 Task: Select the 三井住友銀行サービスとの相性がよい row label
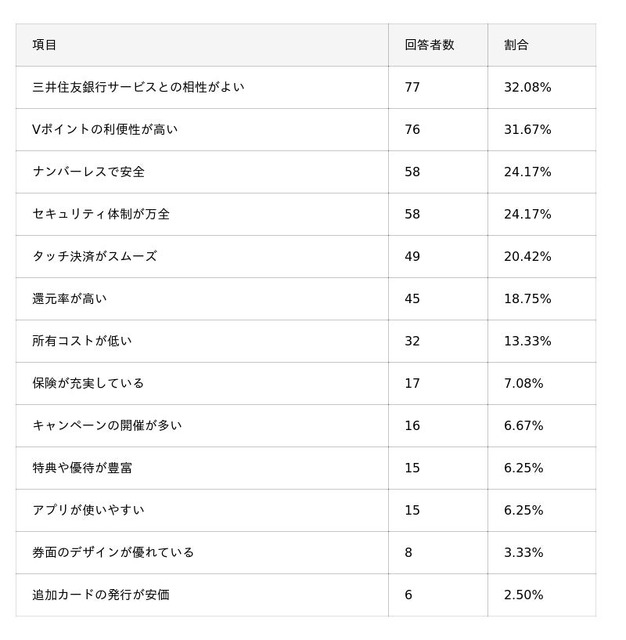point(138,87)
